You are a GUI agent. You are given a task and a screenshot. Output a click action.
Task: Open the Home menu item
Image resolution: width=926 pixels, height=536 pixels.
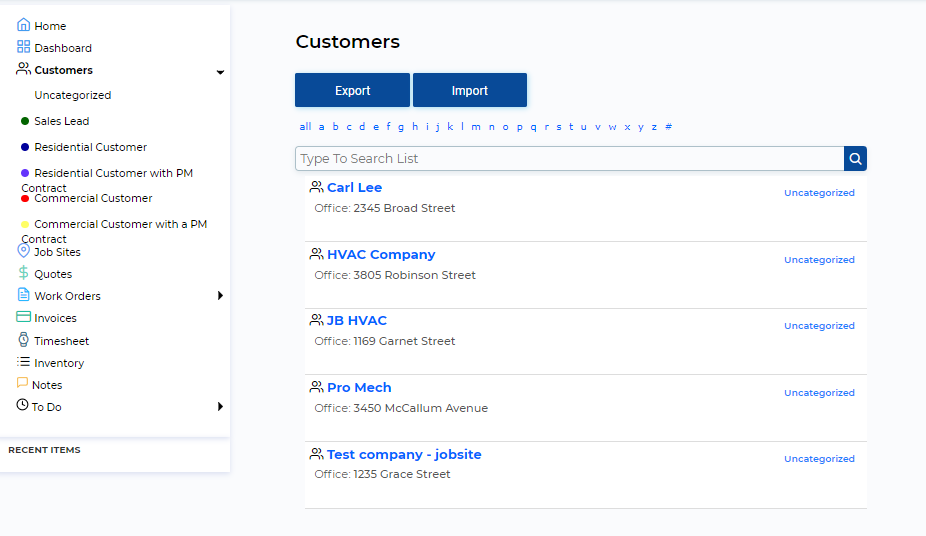tap(50, 26)
